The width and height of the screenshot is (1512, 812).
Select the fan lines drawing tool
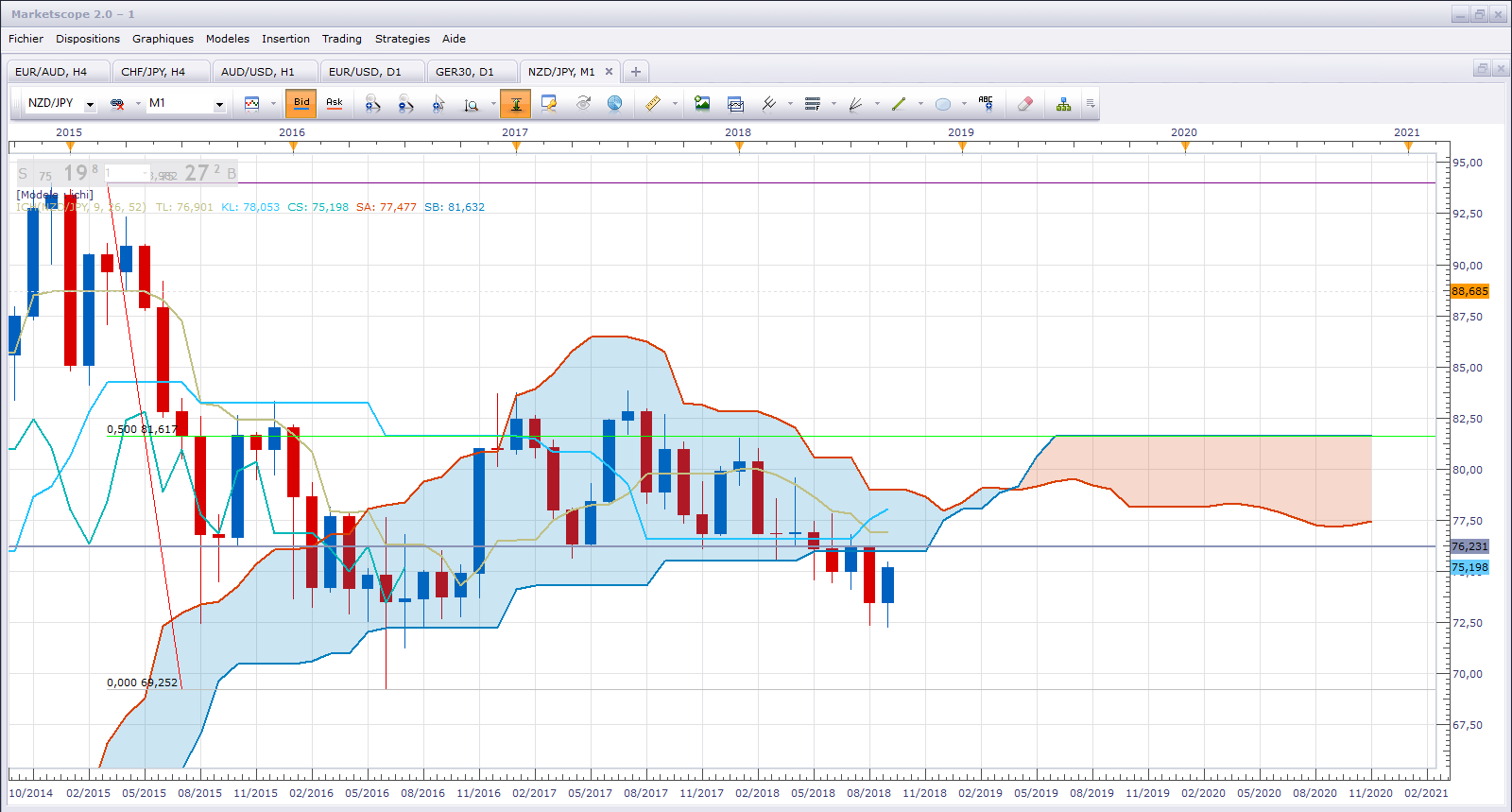click(x=856, y=104)
